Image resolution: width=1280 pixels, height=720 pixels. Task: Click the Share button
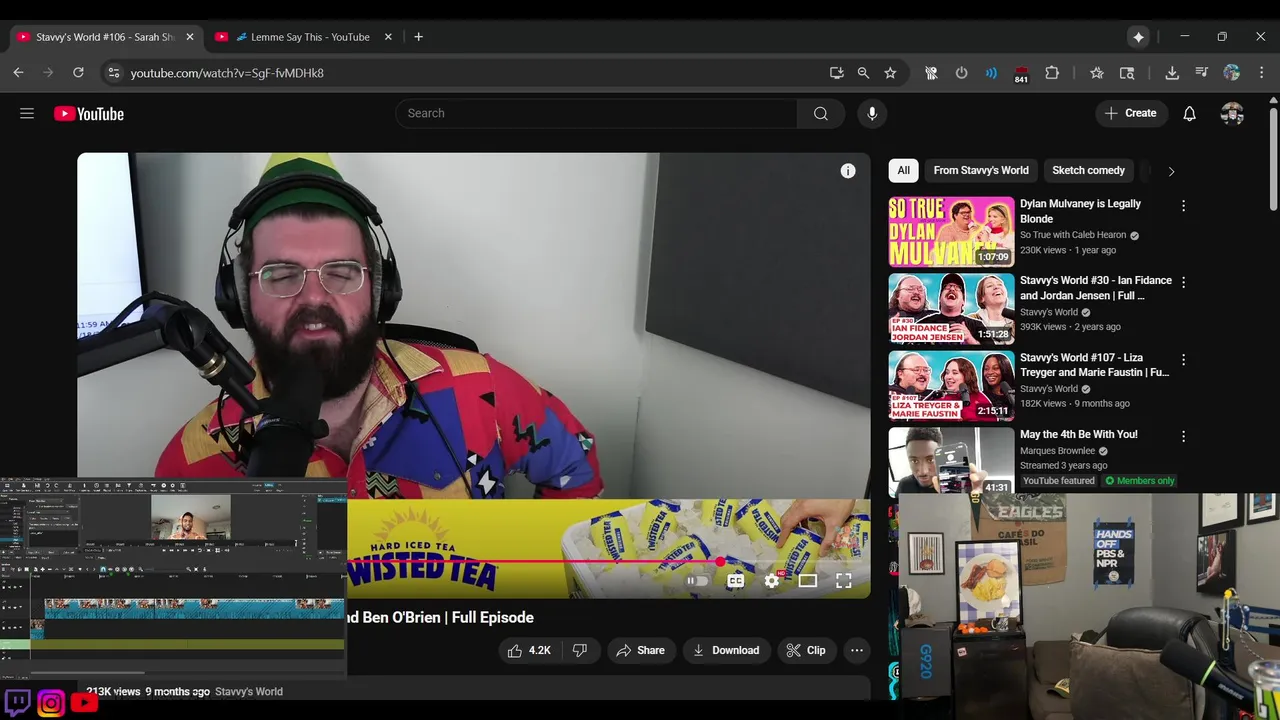pyautogui.click(x=640, y=650)
